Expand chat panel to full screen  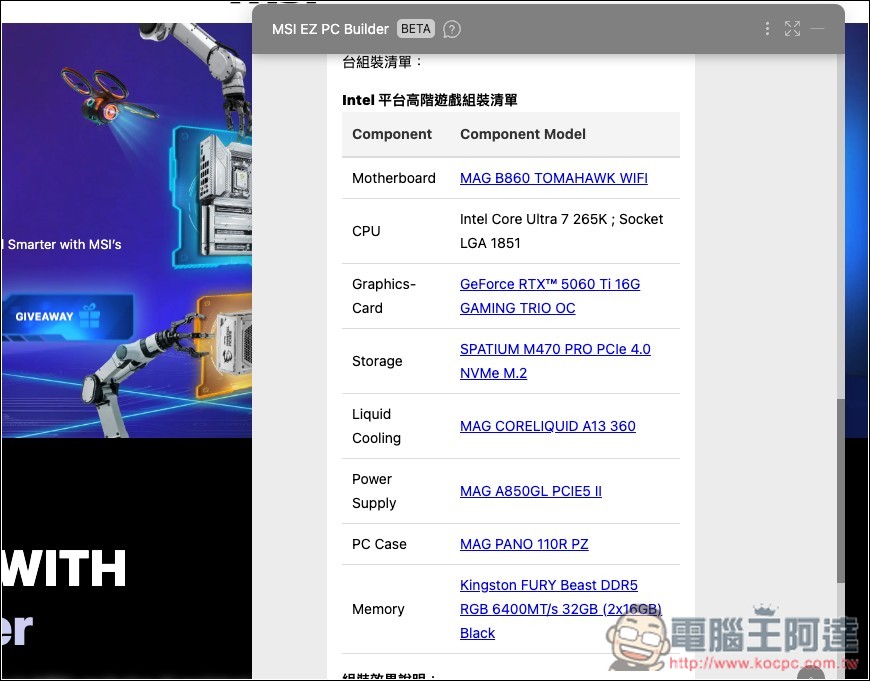(792, 29)
